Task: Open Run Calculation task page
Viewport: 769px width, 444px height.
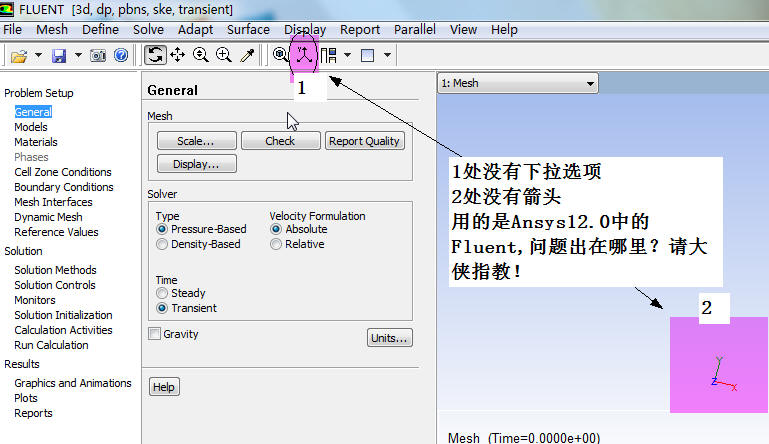Action: pos(51,345)
